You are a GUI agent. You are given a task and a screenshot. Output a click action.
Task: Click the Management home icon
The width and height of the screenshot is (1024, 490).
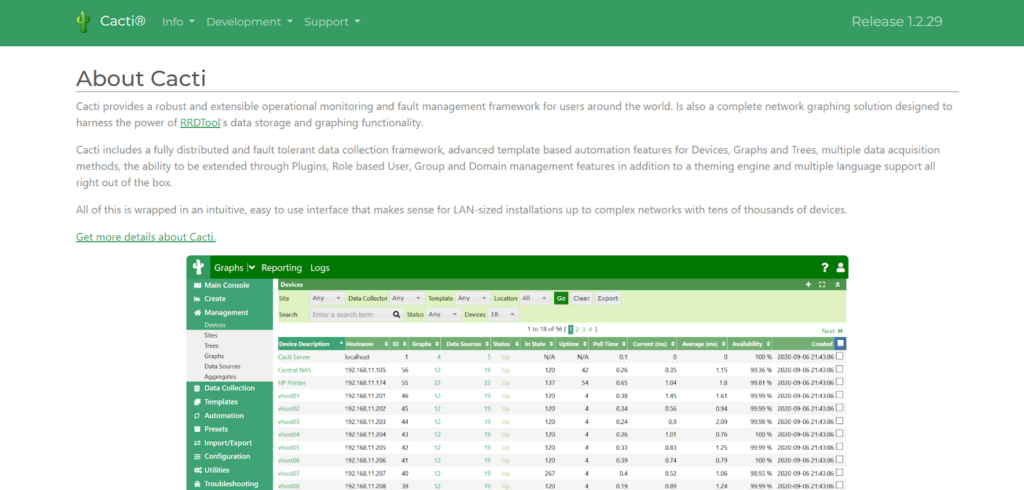[197, 312]
